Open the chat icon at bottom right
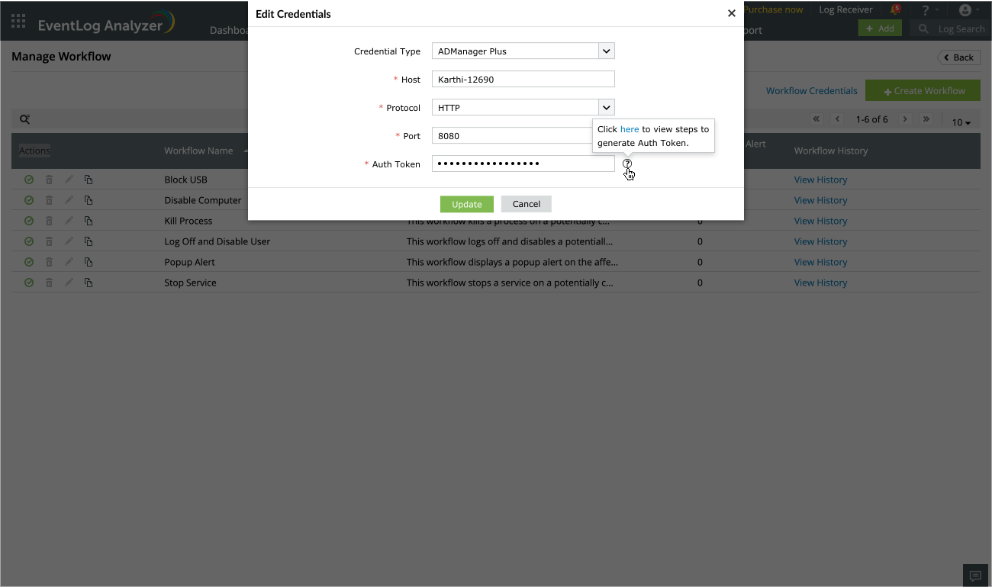The image size is (993, 587). [975, 576]
